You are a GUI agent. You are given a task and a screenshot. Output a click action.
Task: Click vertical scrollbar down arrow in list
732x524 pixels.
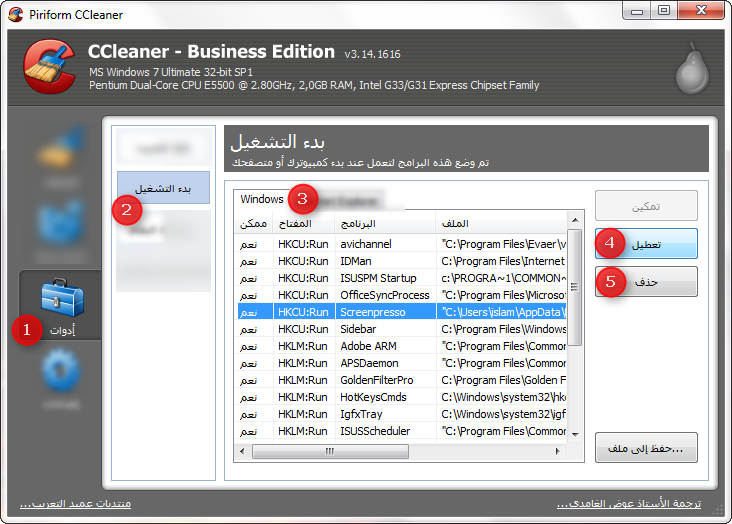[575, 432]
